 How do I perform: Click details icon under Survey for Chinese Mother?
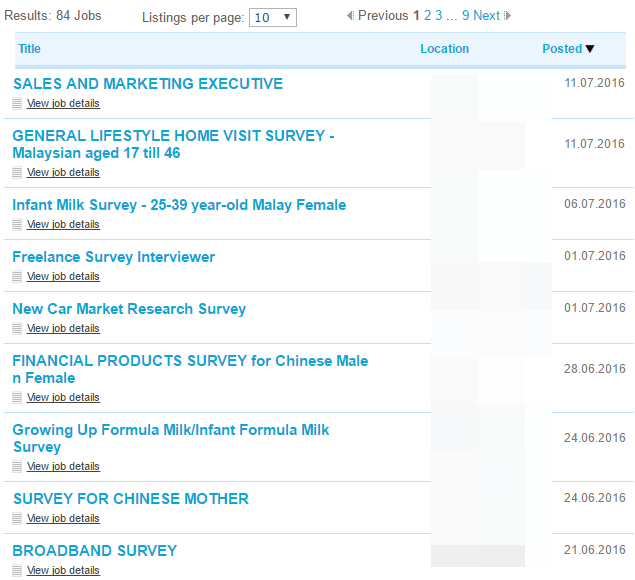tap(17, 518)
